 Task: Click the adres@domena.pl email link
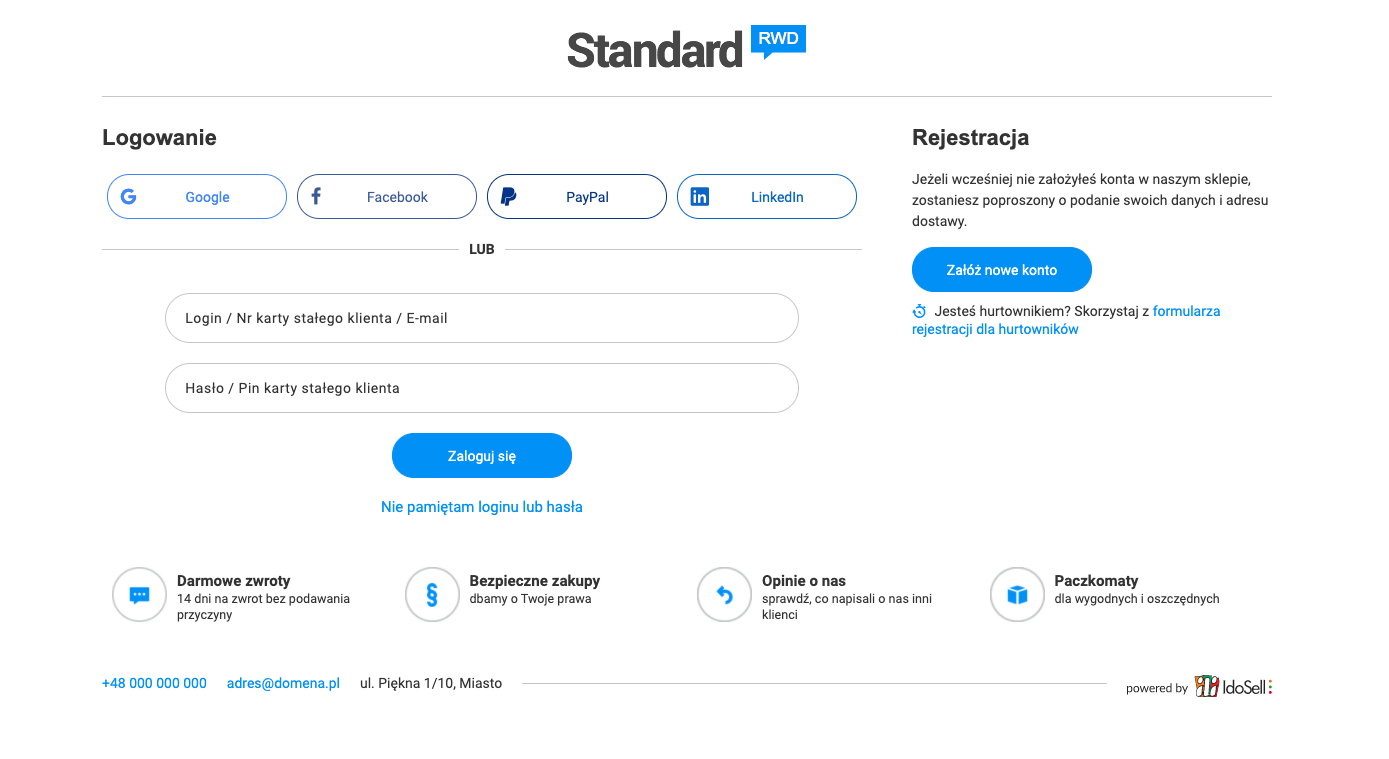[283, 683]
